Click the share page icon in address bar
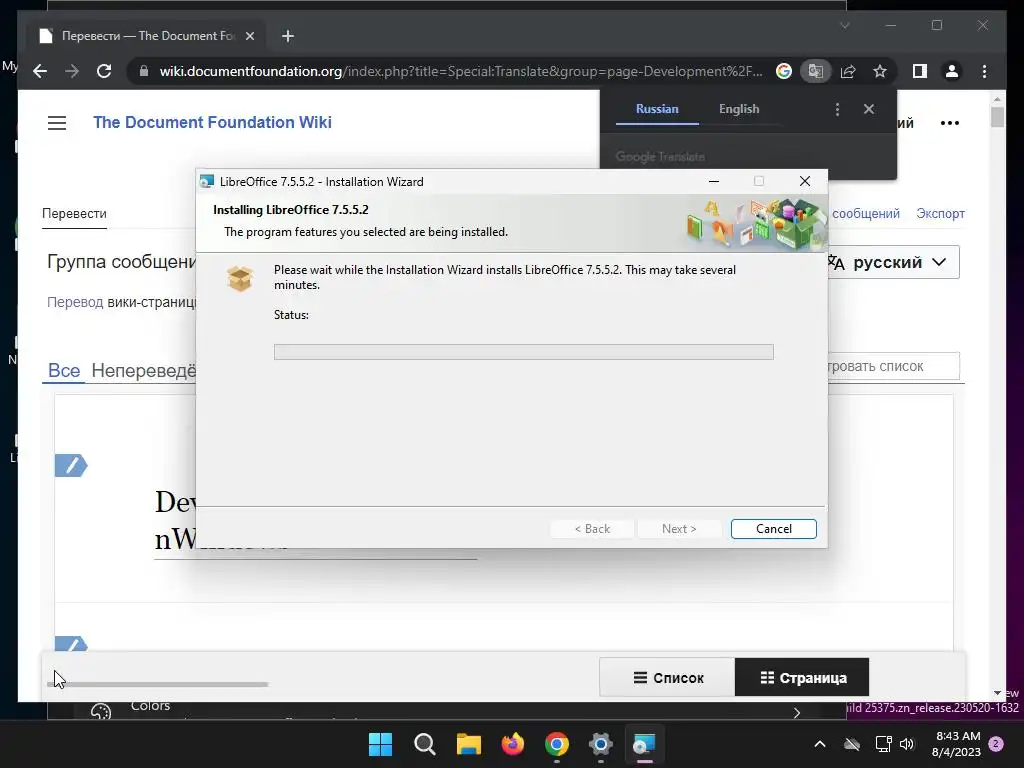Image resolution: width=1024 pixels, height=768 pixels. pyautogui.click(x=848, y=71)
